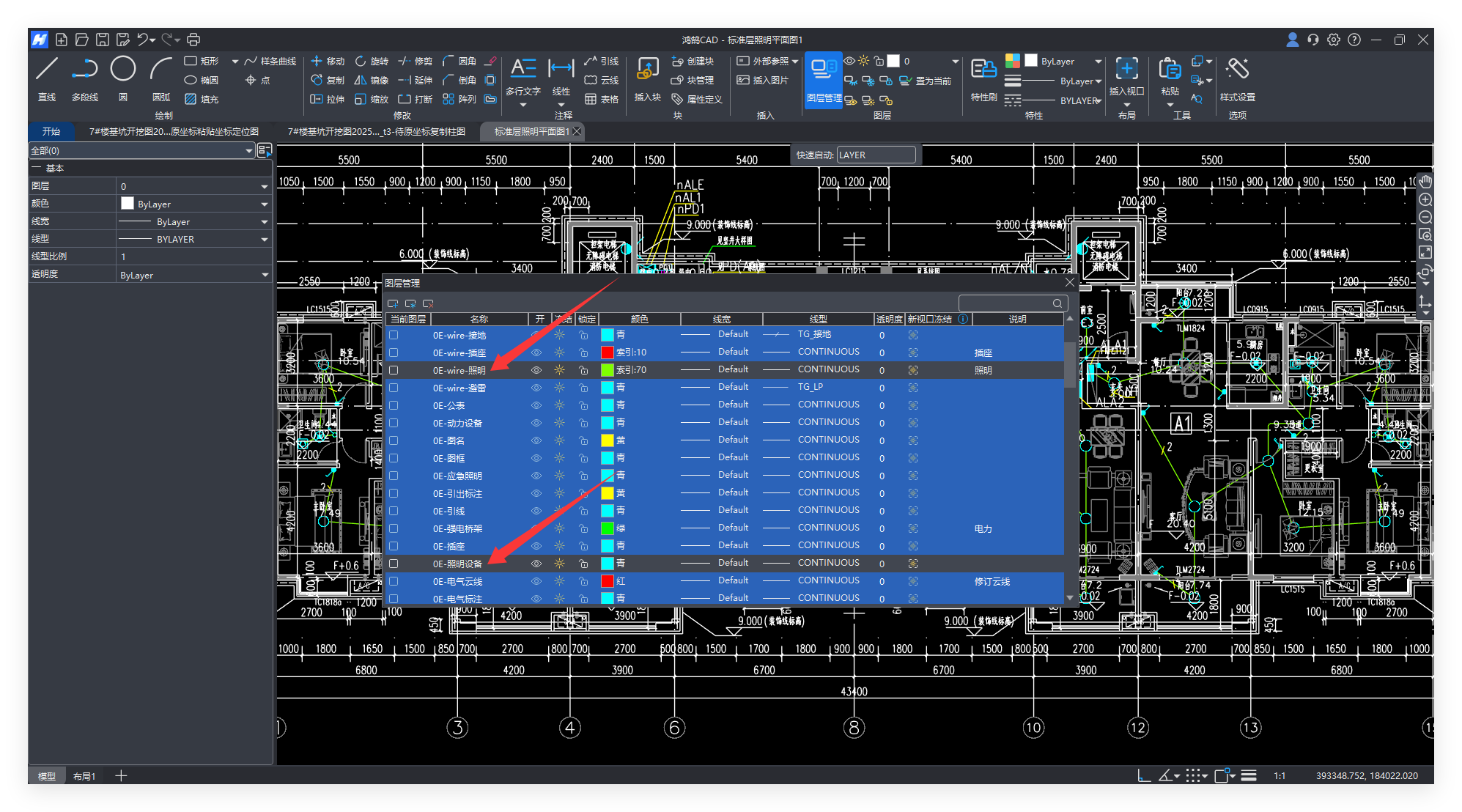Click the Insert Block icon

pos(647,70)
